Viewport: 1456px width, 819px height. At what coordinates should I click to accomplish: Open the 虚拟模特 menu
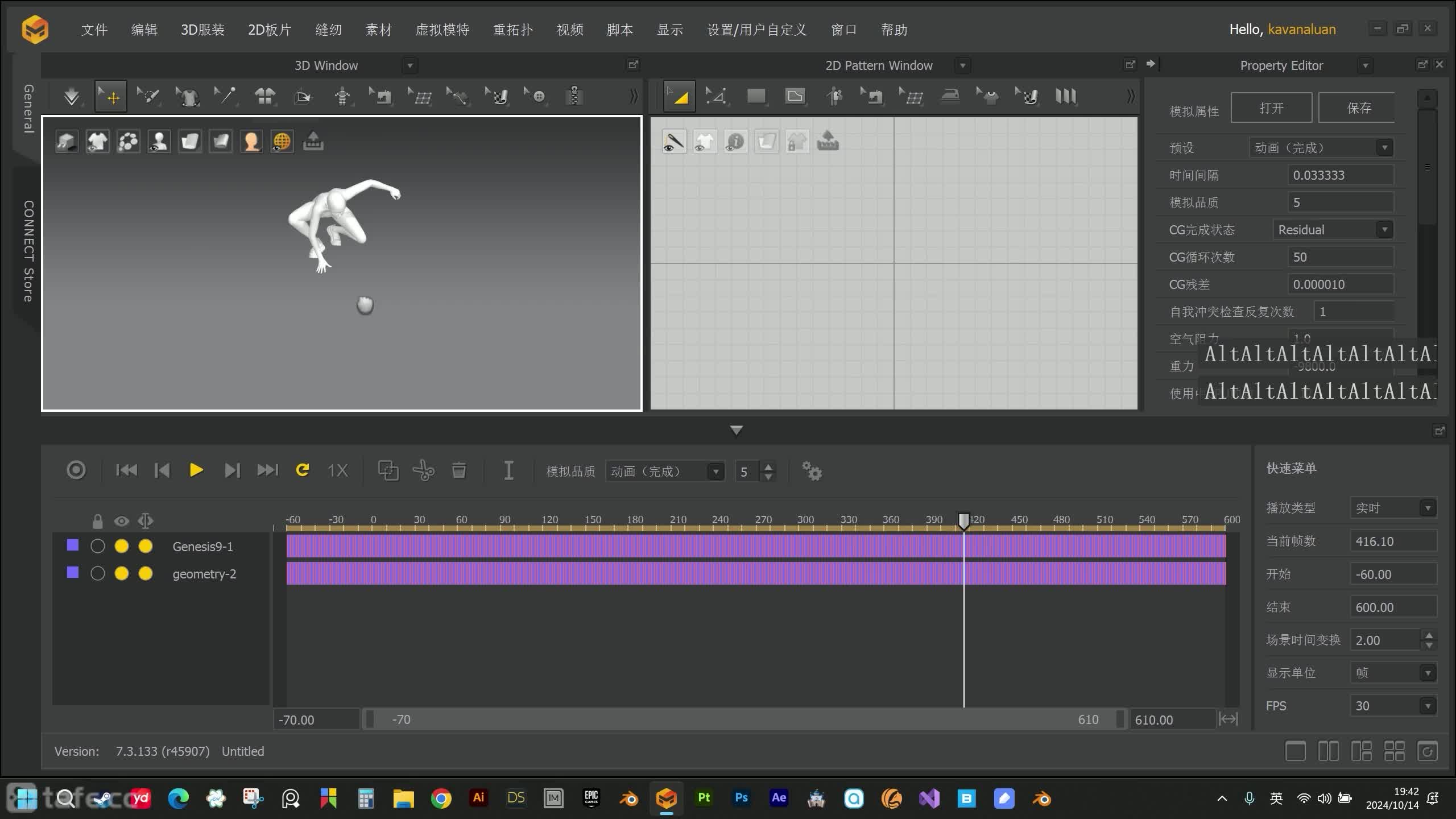(442, 30)
